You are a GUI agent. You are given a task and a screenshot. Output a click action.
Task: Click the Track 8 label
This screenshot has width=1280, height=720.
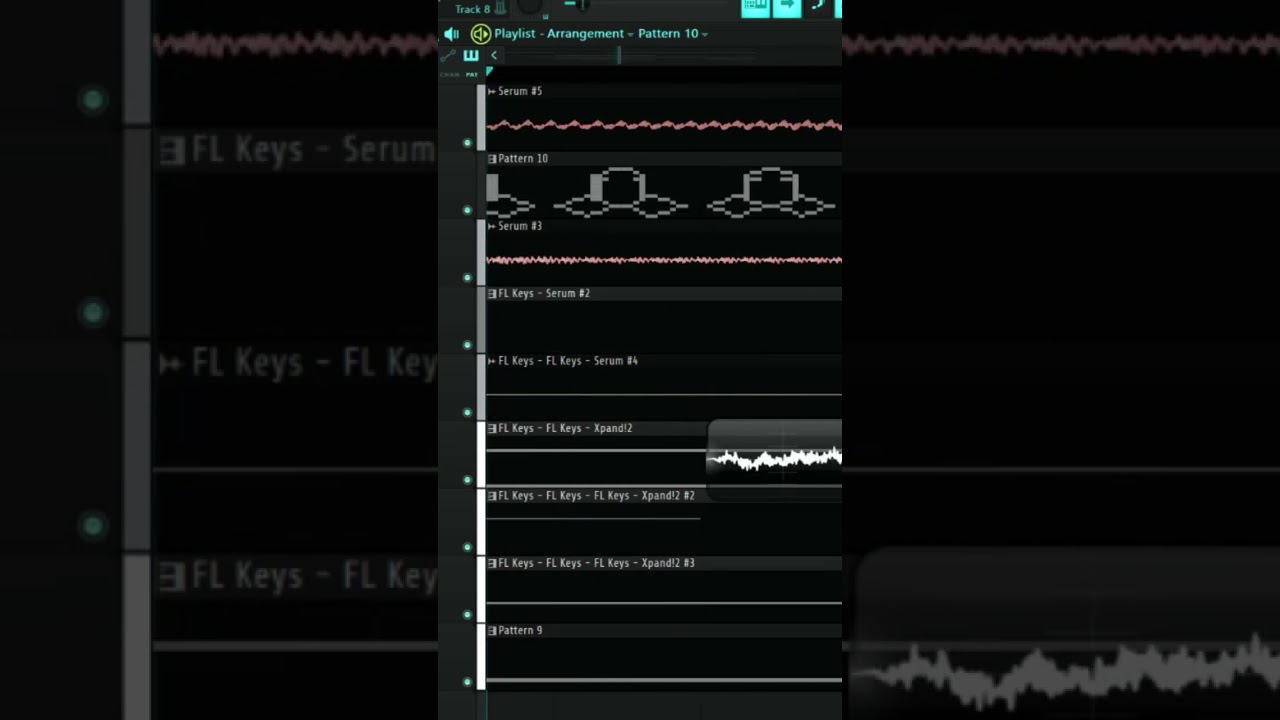coord(473,9)
